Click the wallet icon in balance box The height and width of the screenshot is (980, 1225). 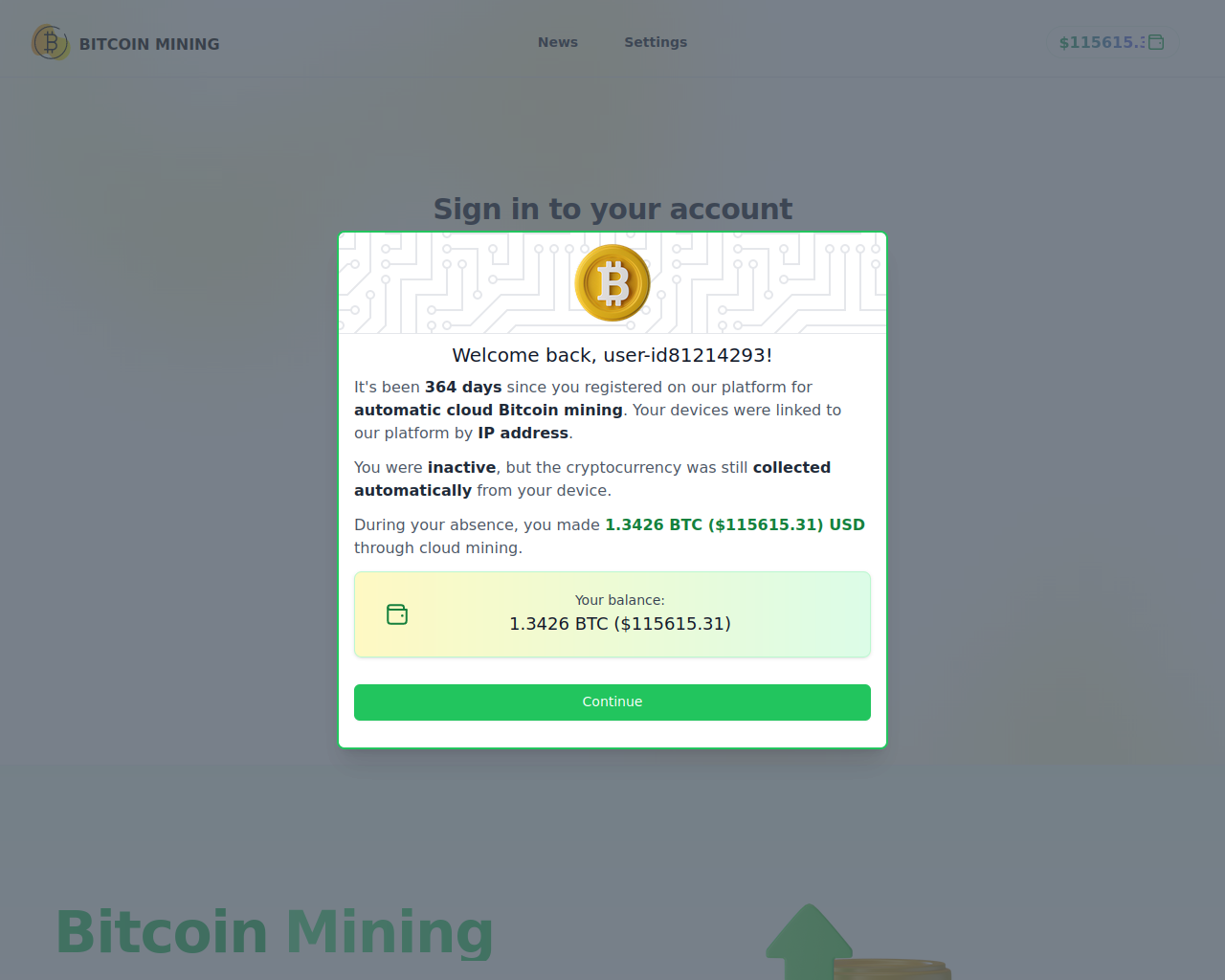397,614
